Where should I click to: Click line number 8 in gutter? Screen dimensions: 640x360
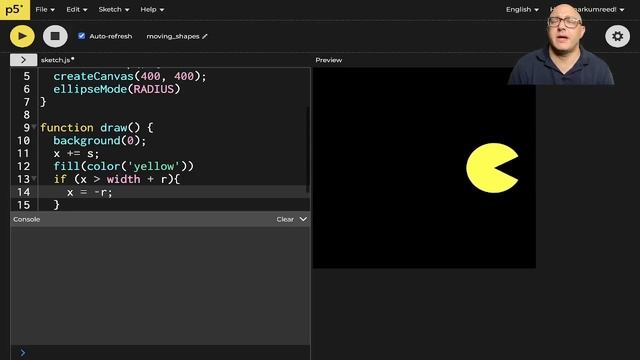tap(27, 115)
